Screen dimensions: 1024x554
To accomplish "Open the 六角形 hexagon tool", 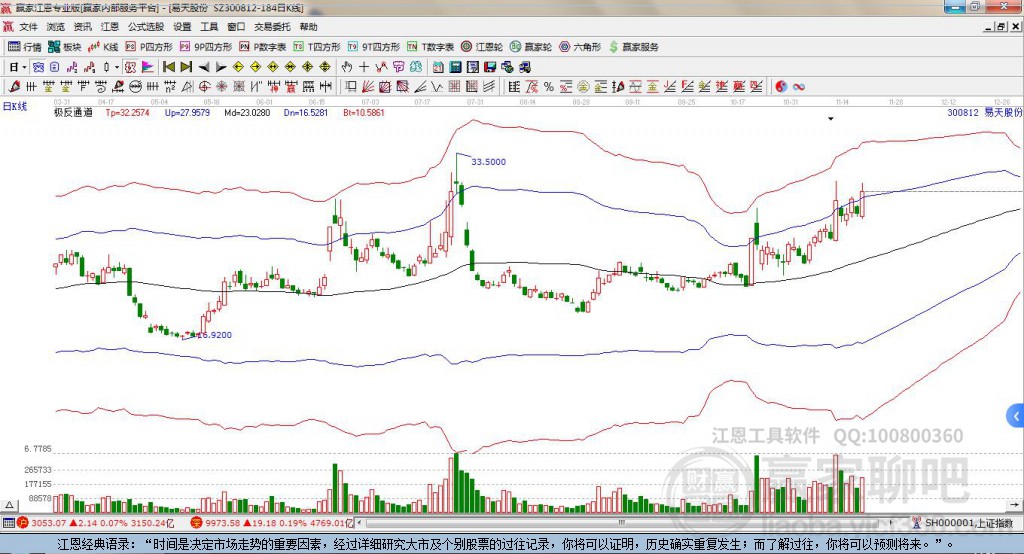I will (x=580, y=47).
